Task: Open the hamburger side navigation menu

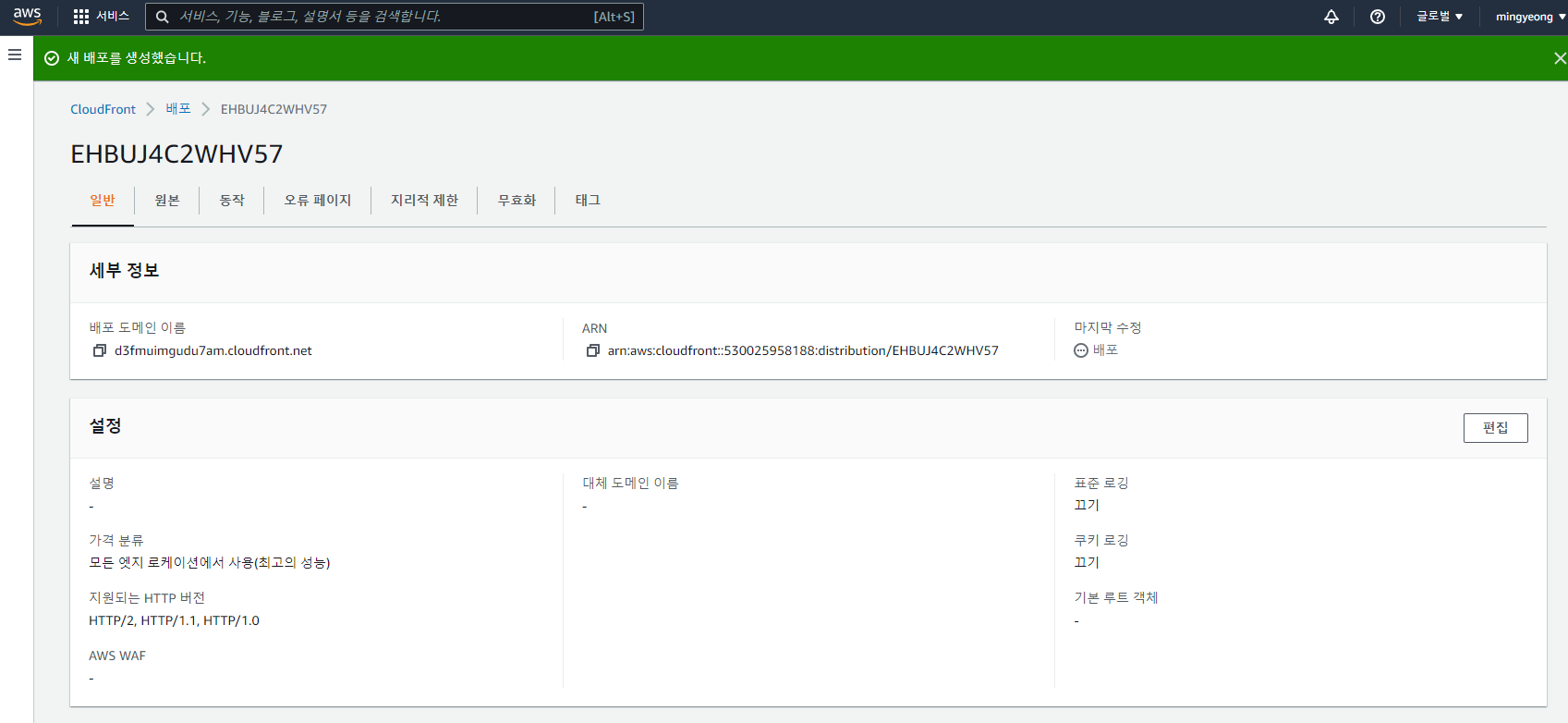Action: [15, 55]
